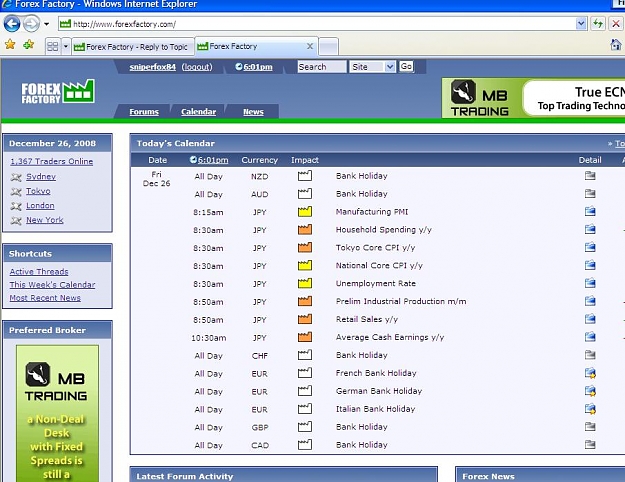This screenshot has width=625, height=482.
Task: Open detail folder for Retail Sales y/y
Action: 590,319
